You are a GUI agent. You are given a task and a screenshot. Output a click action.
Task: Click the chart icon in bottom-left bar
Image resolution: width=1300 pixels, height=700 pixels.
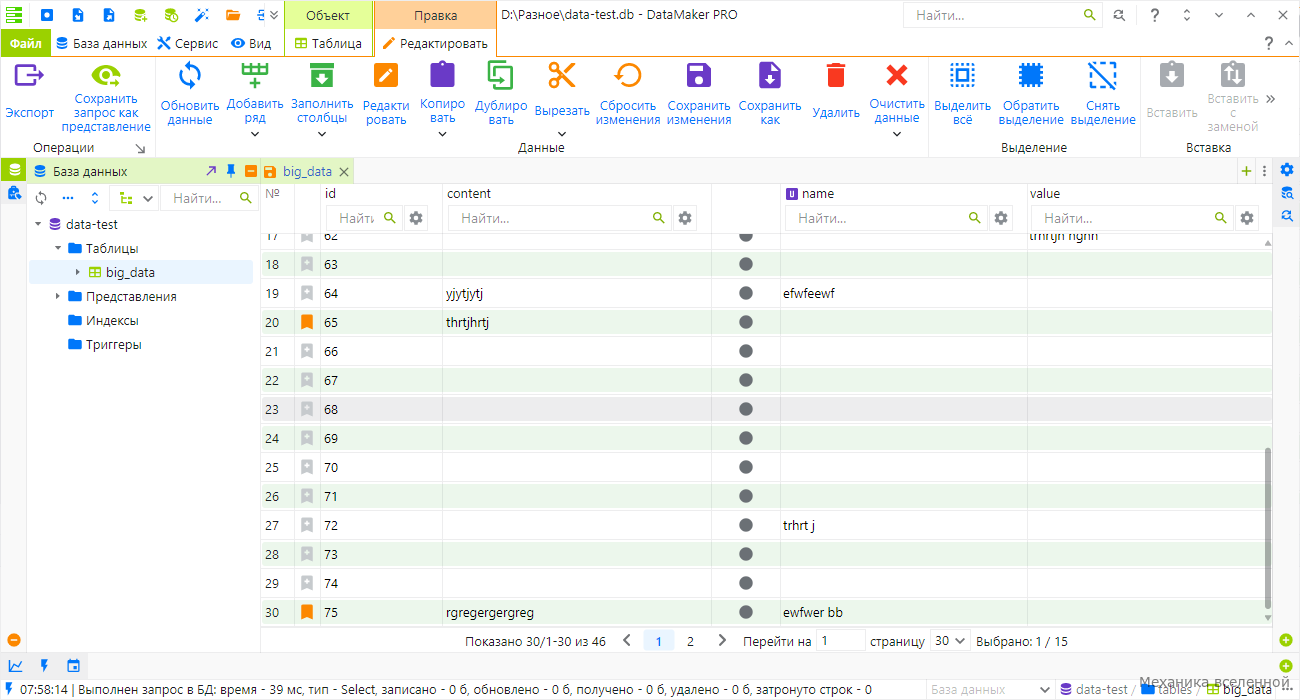point(15,665)
